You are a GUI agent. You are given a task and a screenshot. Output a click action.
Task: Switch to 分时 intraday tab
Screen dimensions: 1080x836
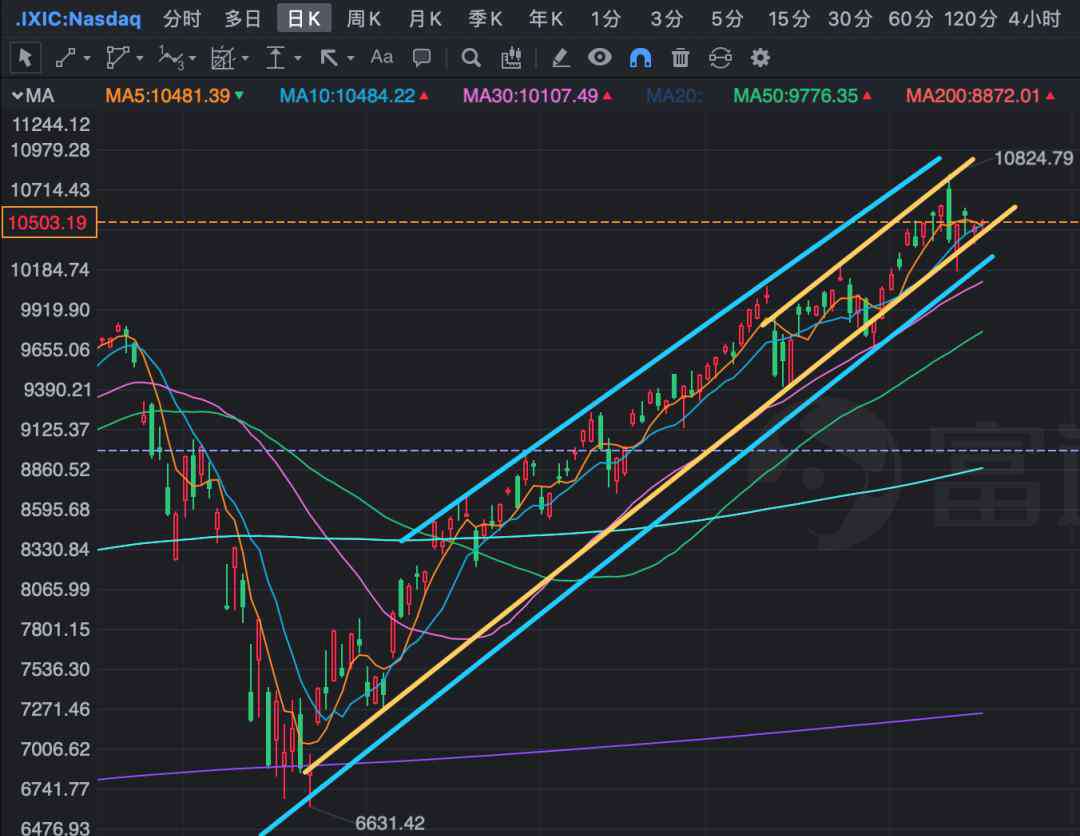click(x=182, y=19)
